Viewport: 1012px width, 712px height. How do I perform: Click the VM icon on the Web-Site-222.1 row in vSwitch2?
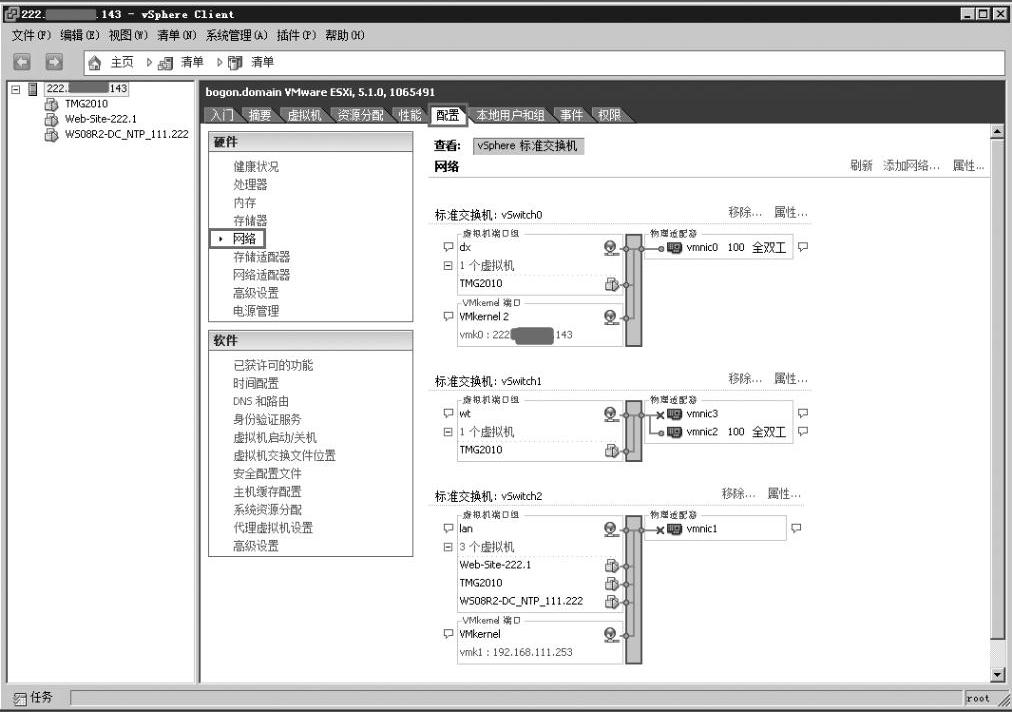tap(611, 565)
